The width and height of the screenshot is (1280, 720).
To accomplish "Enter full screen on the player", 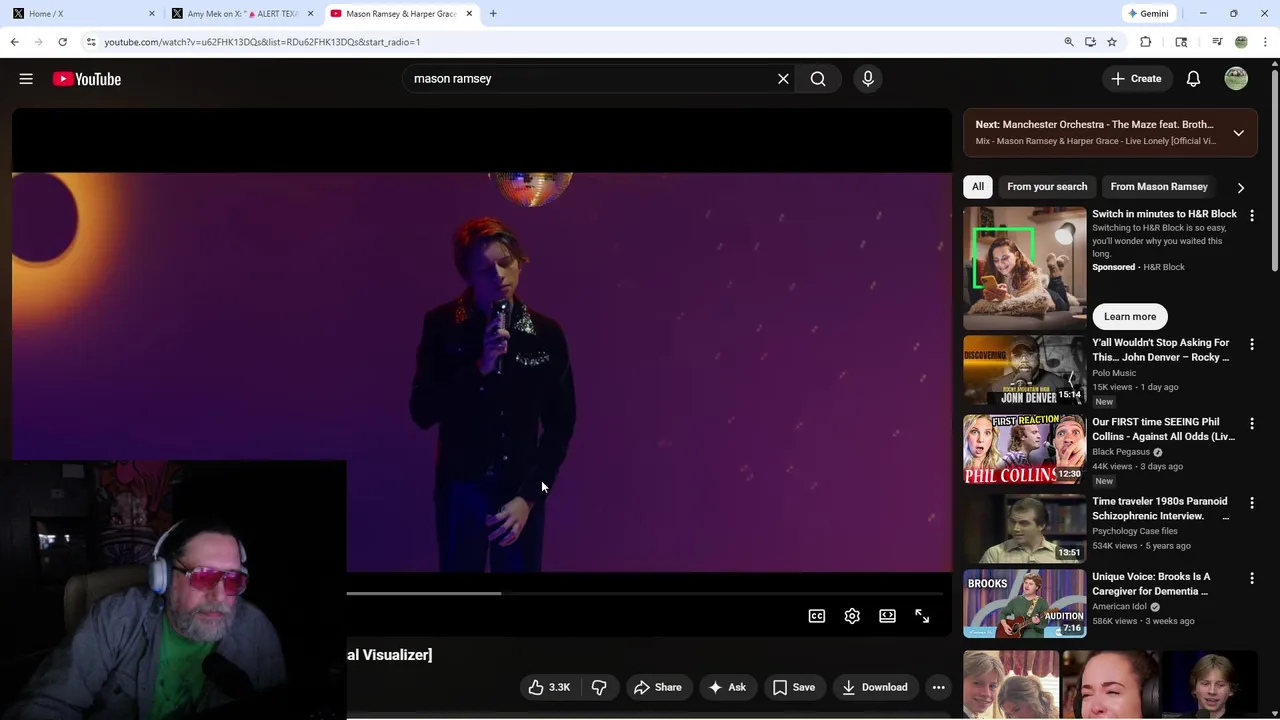I will click(922, 616).
